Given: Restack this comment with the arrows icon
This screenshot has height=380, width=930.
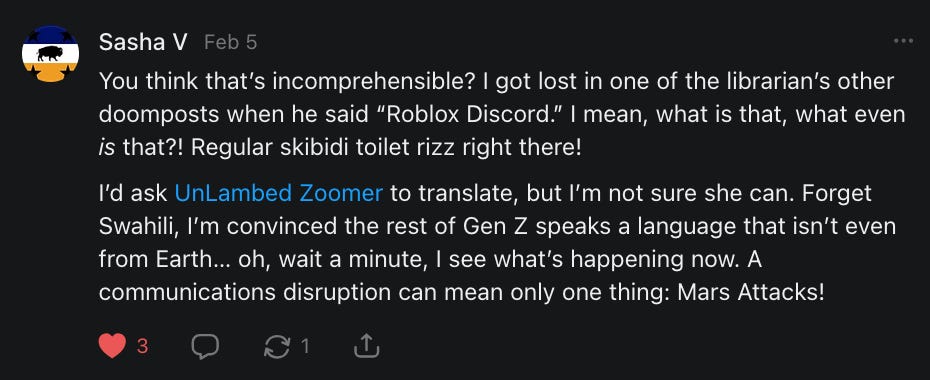Looking at the screenshot, I should coord(277,346).
